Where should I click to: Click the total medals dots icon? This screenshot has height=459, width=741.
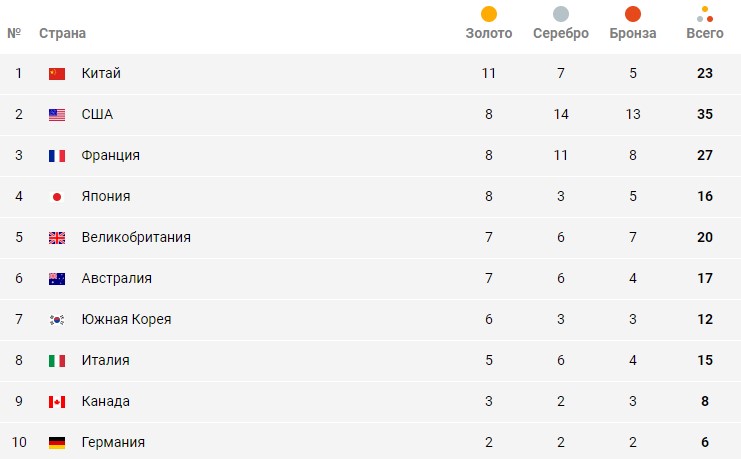point(705,14)
